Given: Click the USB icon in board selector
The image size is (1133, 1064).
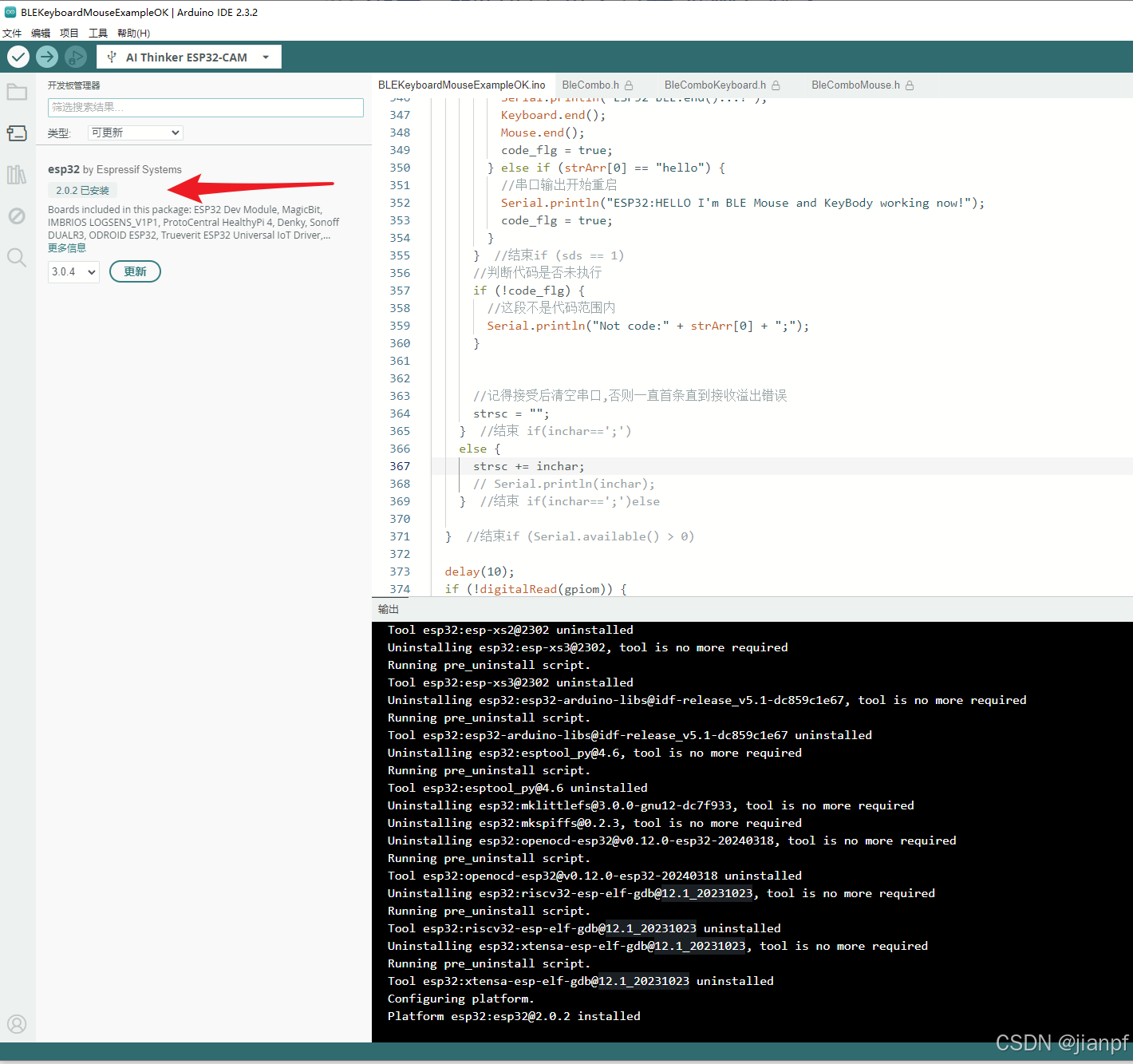Looking at the screenshot, I should coord(112,57).
